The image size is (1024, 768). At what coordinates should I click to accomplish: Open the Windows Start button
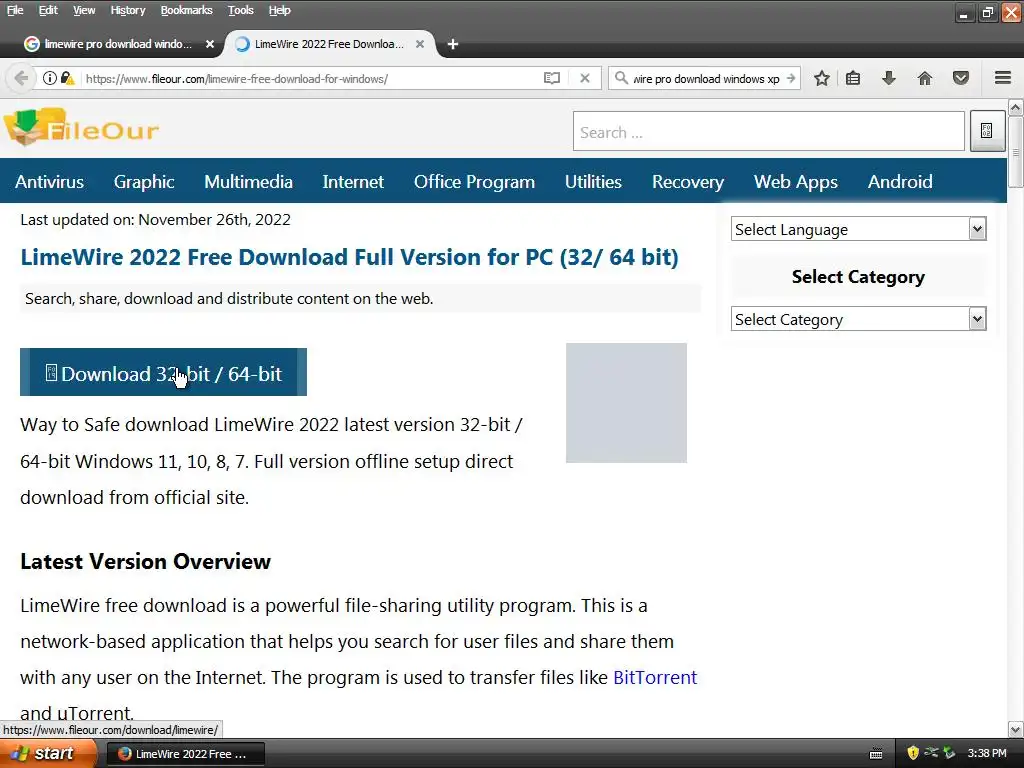point(47,754)
